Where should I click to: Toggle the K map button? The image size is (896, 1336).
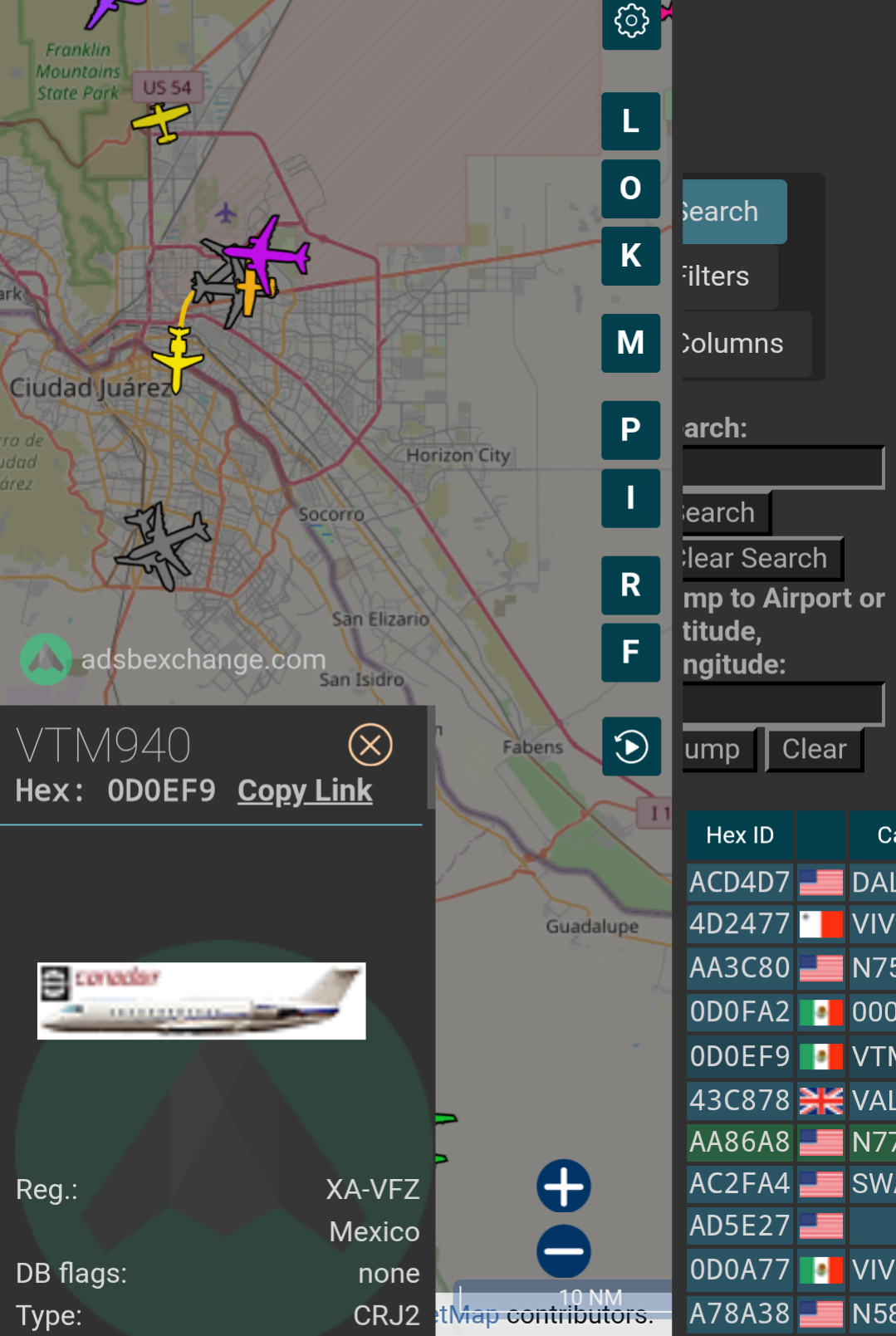click(631, 256)
